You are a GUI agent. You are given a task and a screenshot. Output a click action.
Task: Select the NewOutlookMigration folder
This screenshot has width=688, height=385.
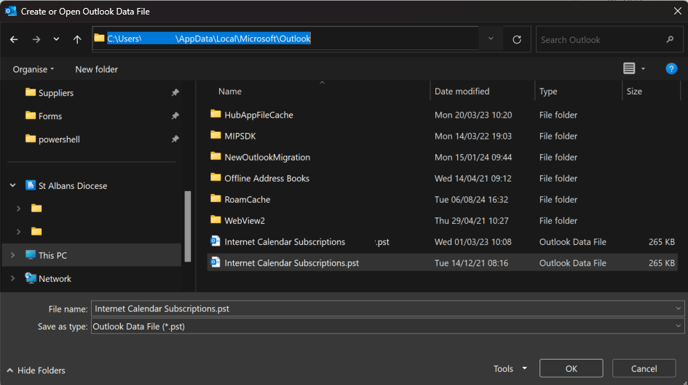tap(267, 157)
